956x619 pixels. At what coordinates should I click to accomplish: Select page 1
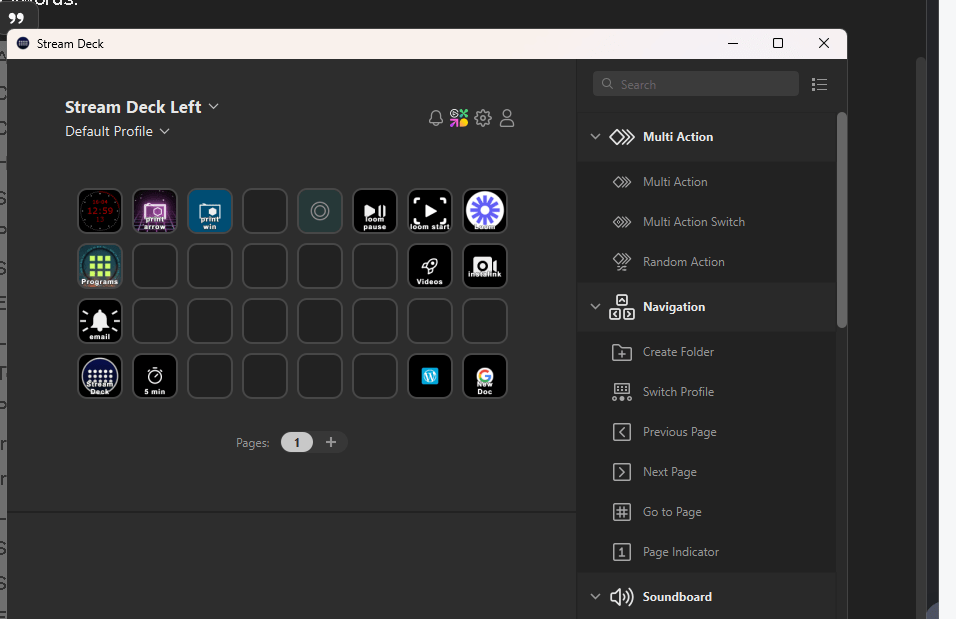tap(297, 442)
